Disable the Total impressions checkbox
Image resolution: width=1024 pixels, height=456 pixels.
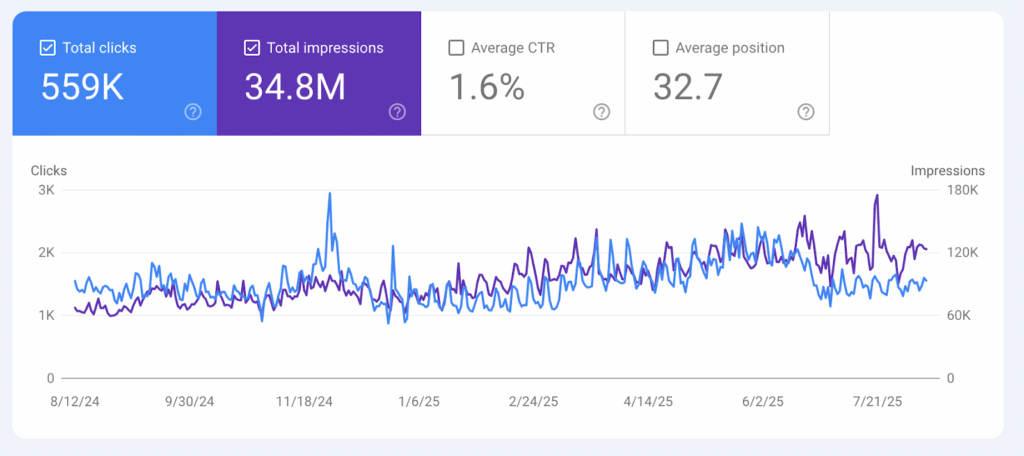coord(251,48)
